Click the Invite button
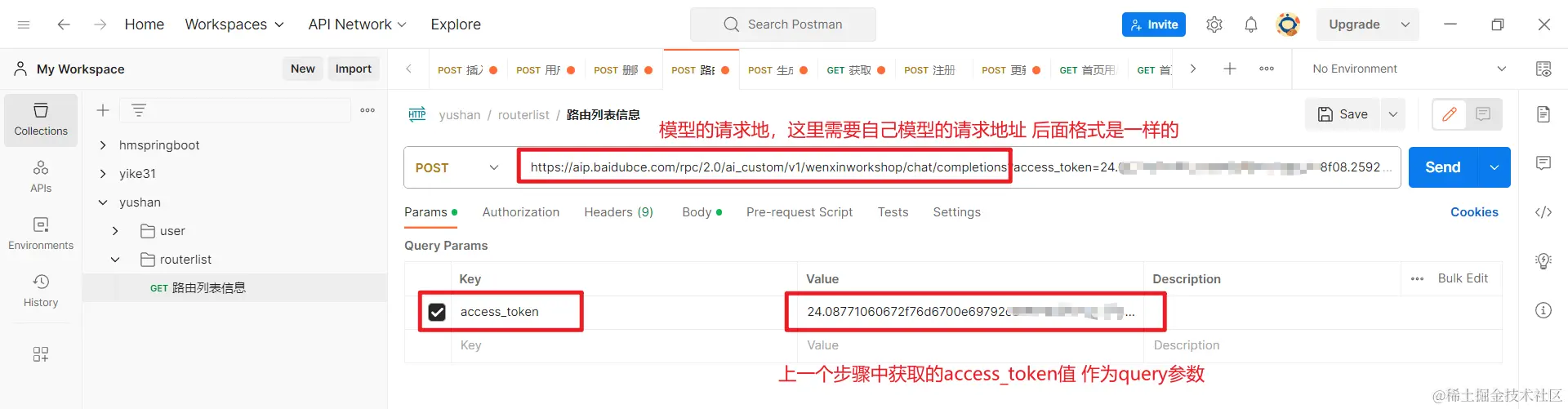The height and width of the screenshot is (409, 1568). pyautogui.click(x=1154, y=24)
